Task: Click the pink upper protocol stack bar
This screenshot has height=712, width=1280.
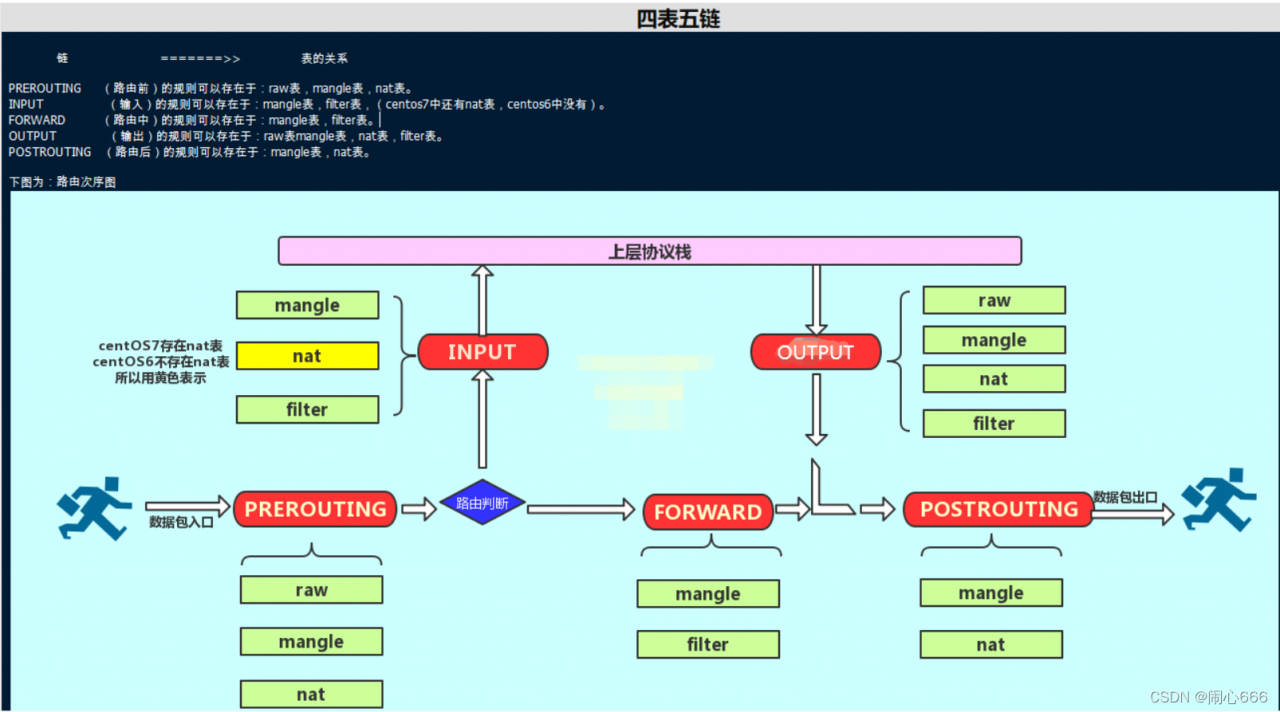Action: click(650, 251)
